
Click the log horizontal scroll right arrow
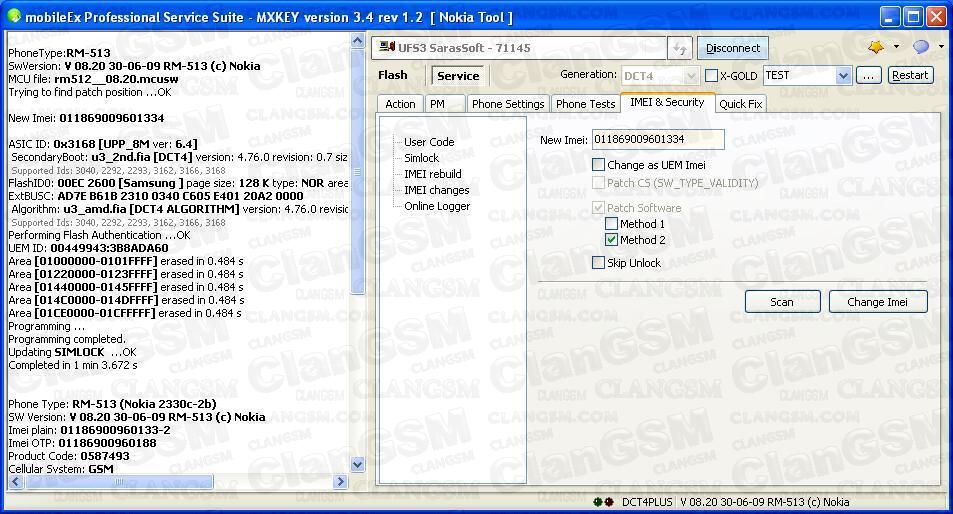(x=340, y=482)
